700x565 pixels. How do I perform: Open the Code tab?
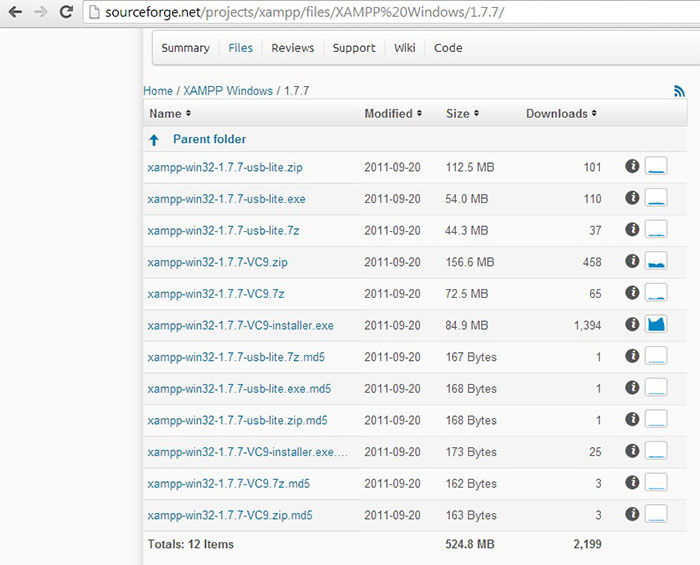click(x=448, y=48)
